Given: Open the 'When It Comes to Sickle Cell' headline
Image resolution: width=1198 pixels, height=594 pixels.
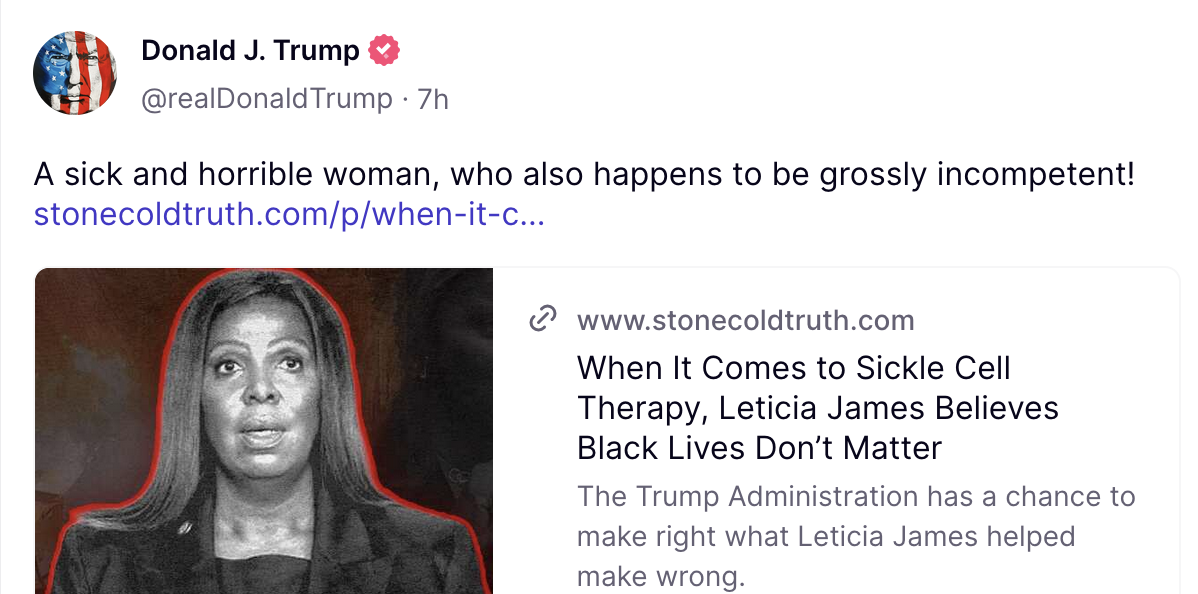Looking at the screenshot, I should (x=793, y=368).
